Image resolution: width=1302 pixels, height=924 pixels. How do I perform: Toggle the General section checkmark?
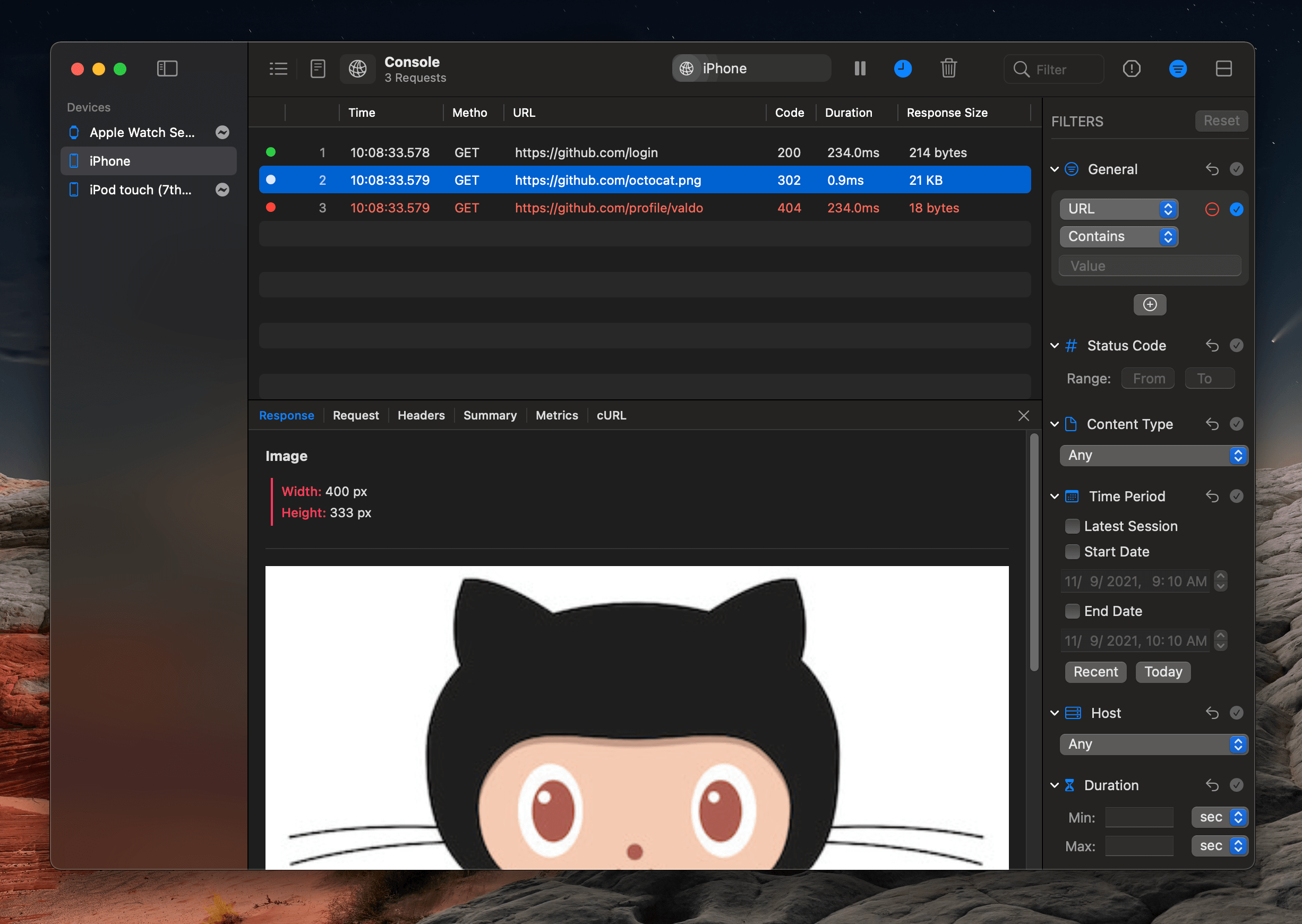pyautogui.click(x=1237, y=169)
